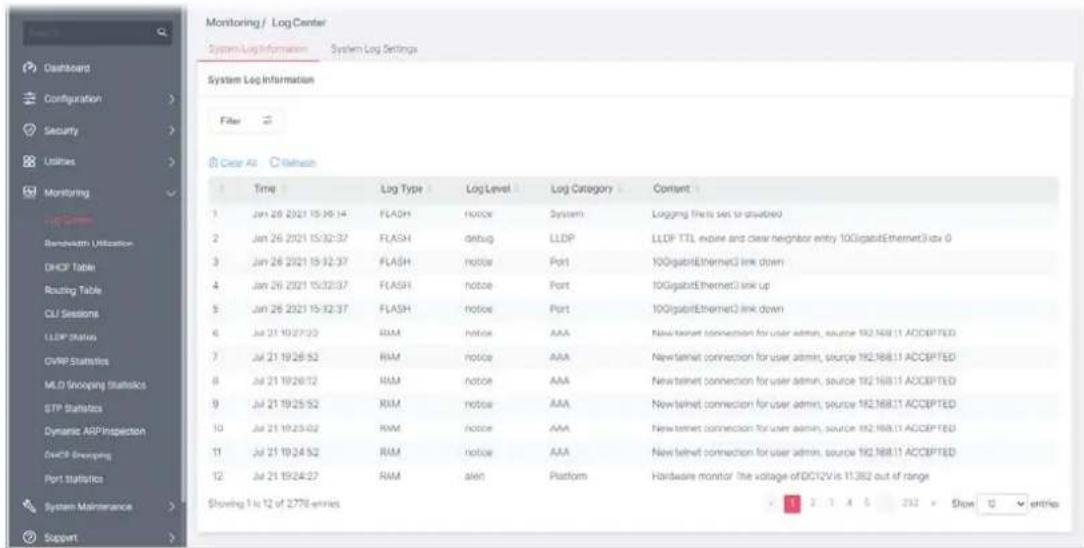Open MLD Snooping Statistics page

95,385
